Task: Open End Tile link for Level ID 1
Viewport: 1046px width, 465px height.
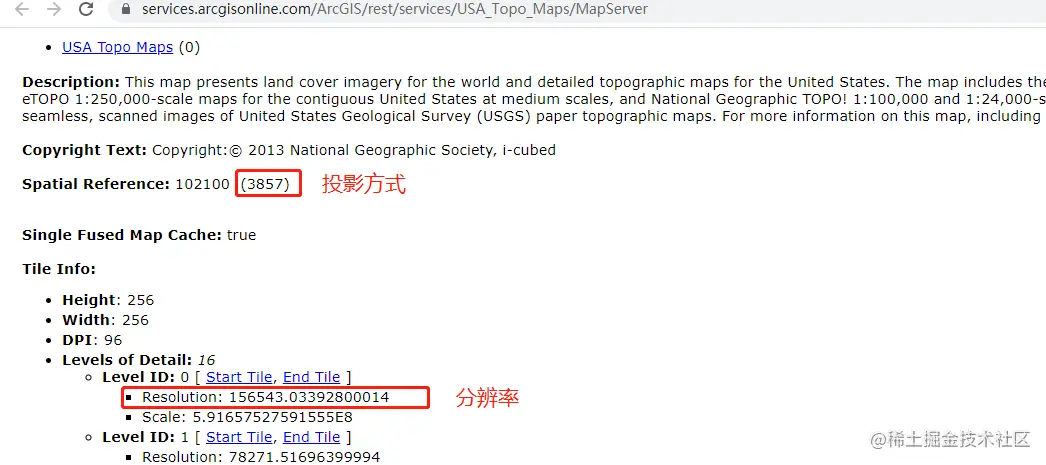Action: 312,437
